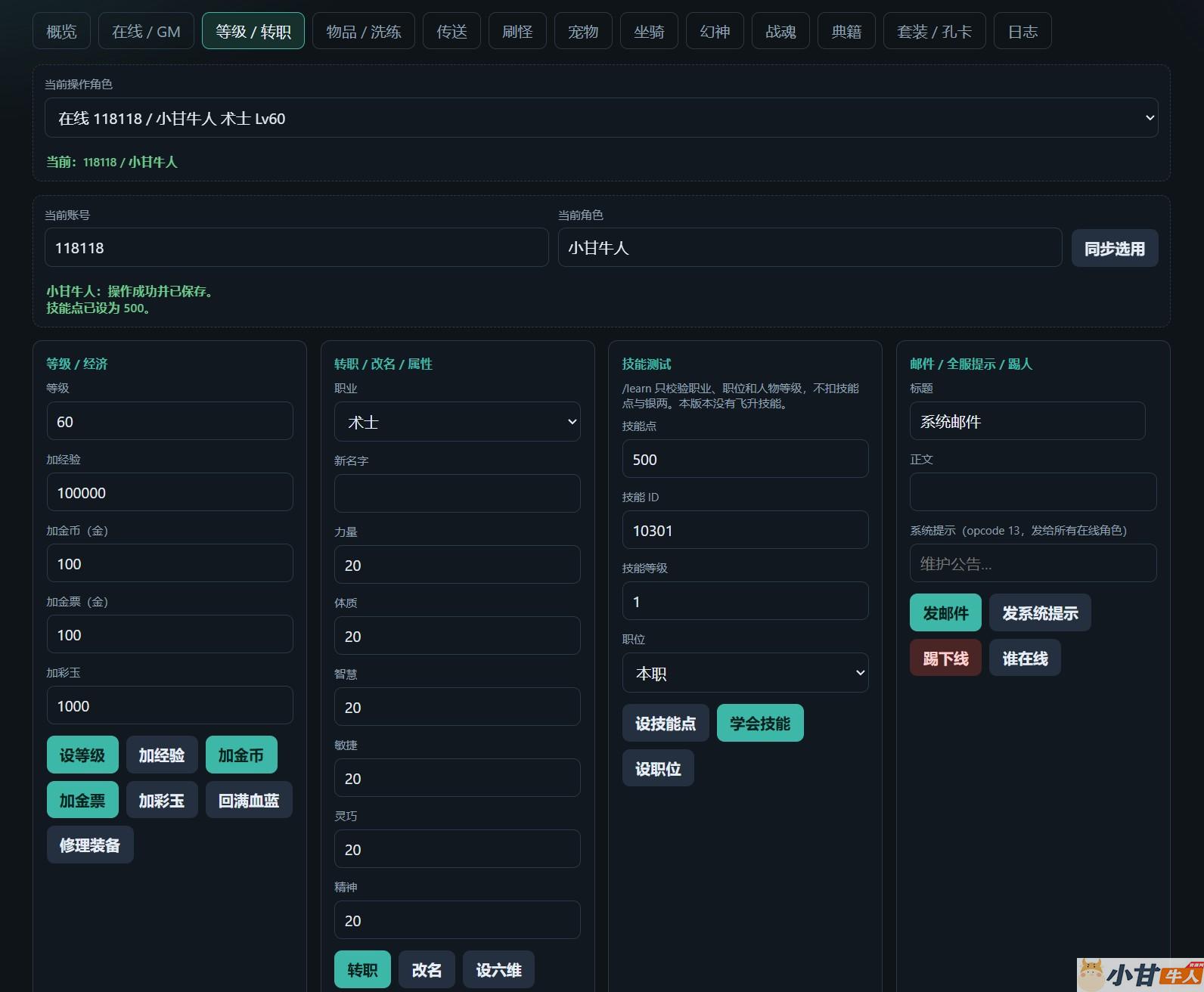The height and width of the screenshot is (992, 1204).
Task: Click the 谁在线 button
Action: pos(1025,658)
